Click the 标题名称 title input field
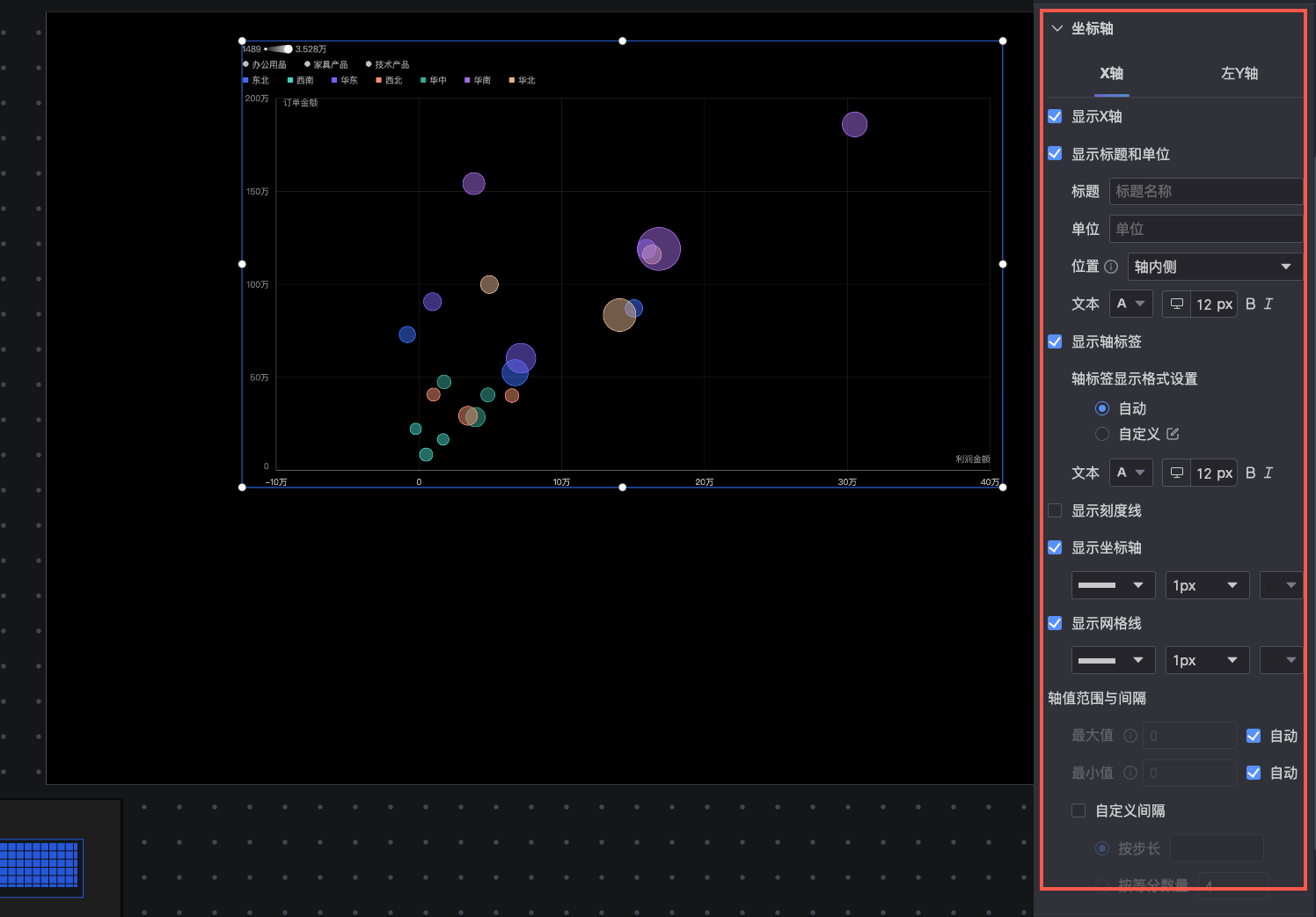 (1205, 192)
